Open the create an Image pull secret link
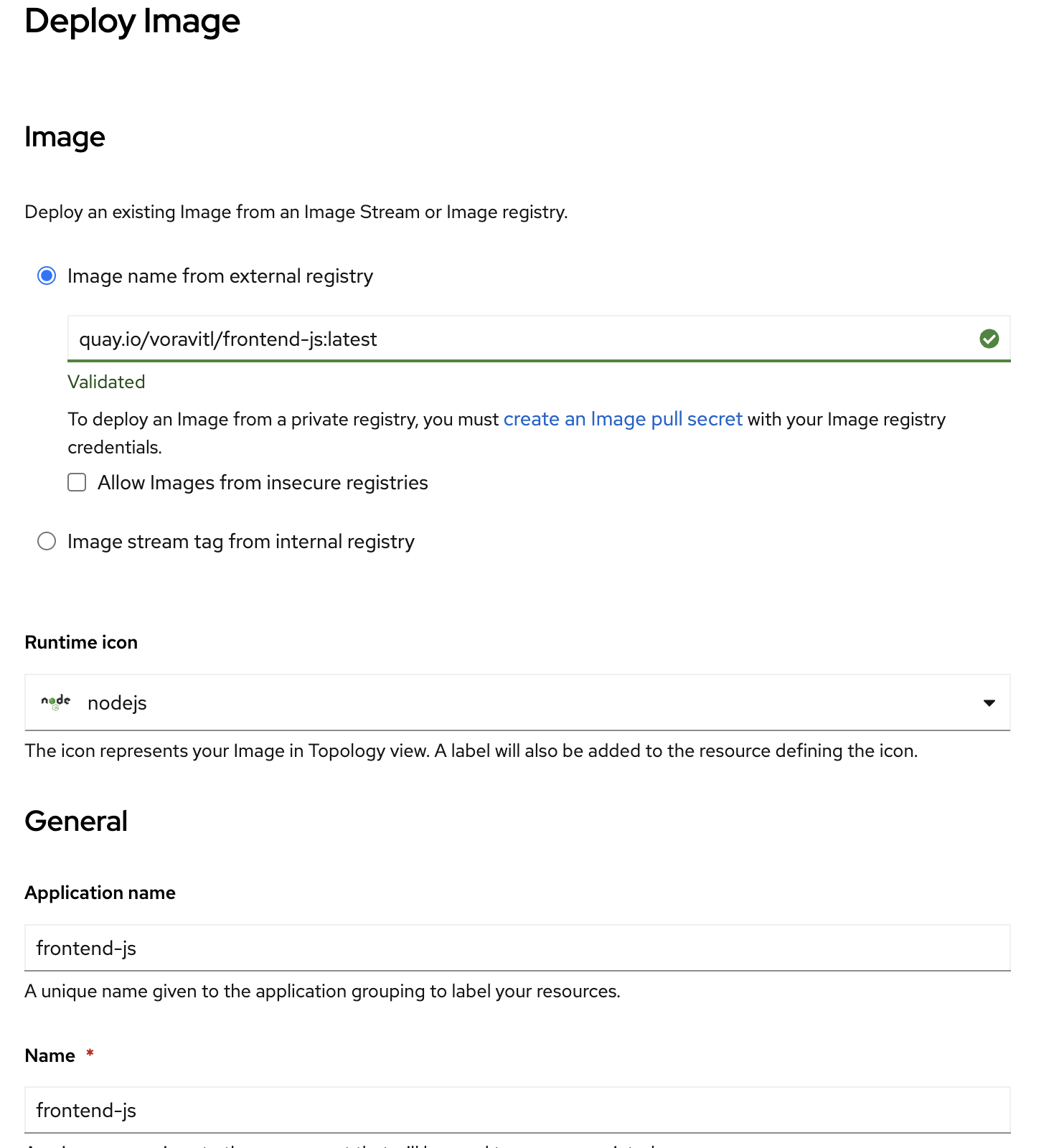The height and width of the screenshot is (1148, 1059). click(623, 419)
